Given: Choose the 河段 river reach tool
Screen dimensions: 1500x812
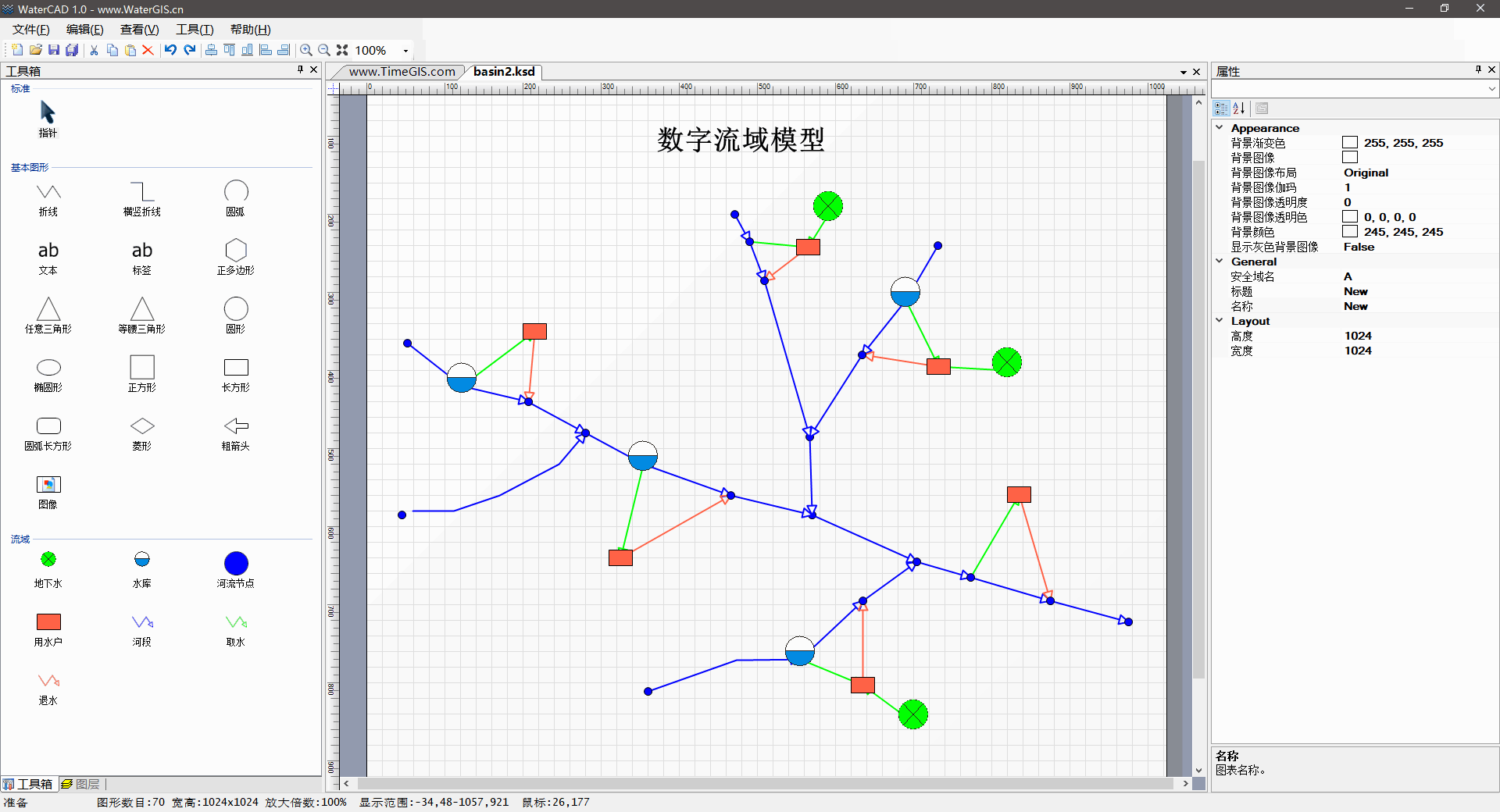Looking at the screenshot, I should (141, 622).
